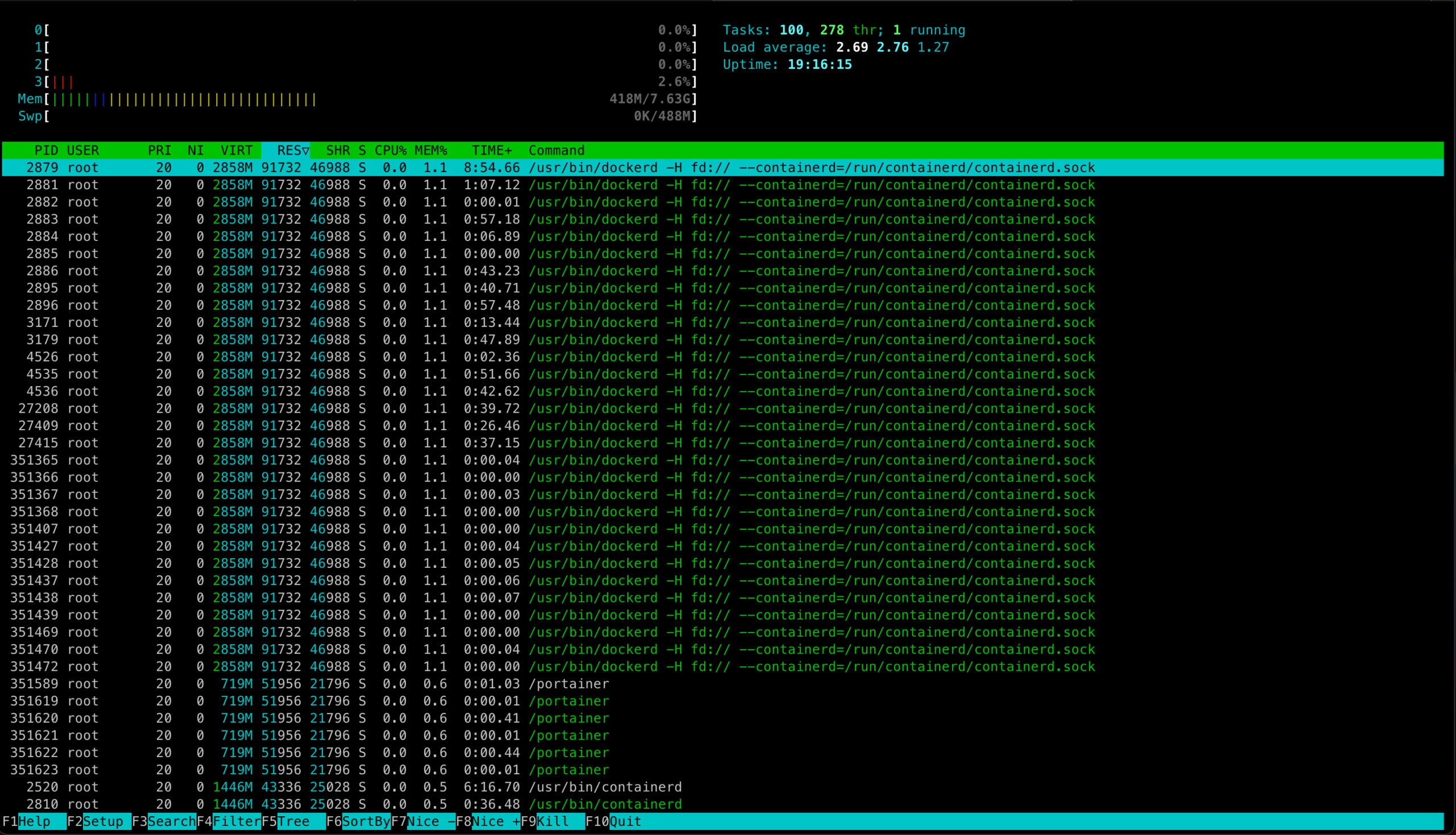Image resolution: width=1456 pixels, height=835 pixels.
Task: Click TIME+ value 6:16.70 for containerd
Action: (x=491, y=787)
